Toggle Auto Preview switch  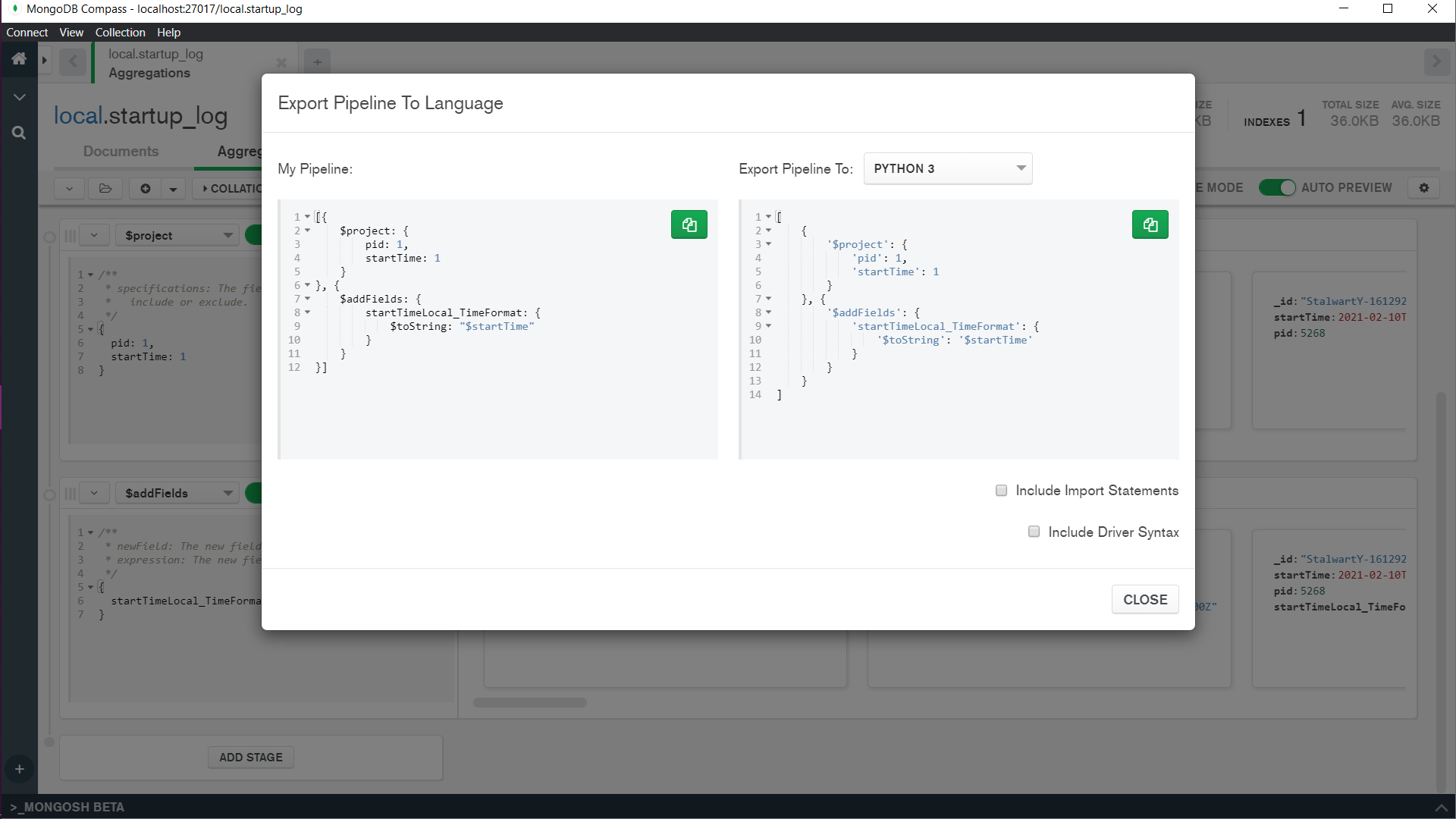click(1277, 187)
